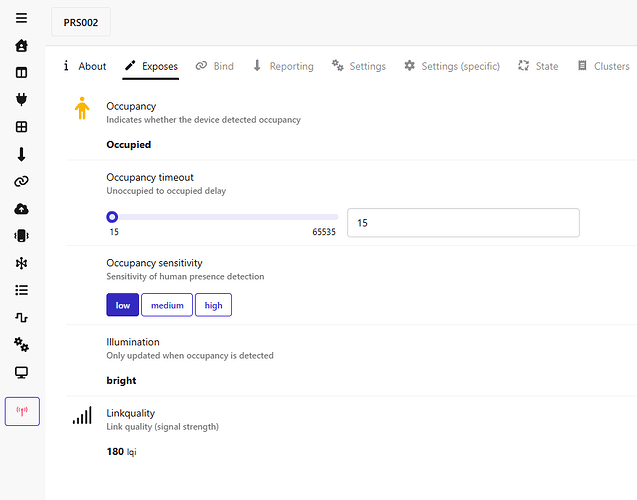Switch to the About tab
The width and height of the screenshot is (637, 500).
(x=84, y=66)
